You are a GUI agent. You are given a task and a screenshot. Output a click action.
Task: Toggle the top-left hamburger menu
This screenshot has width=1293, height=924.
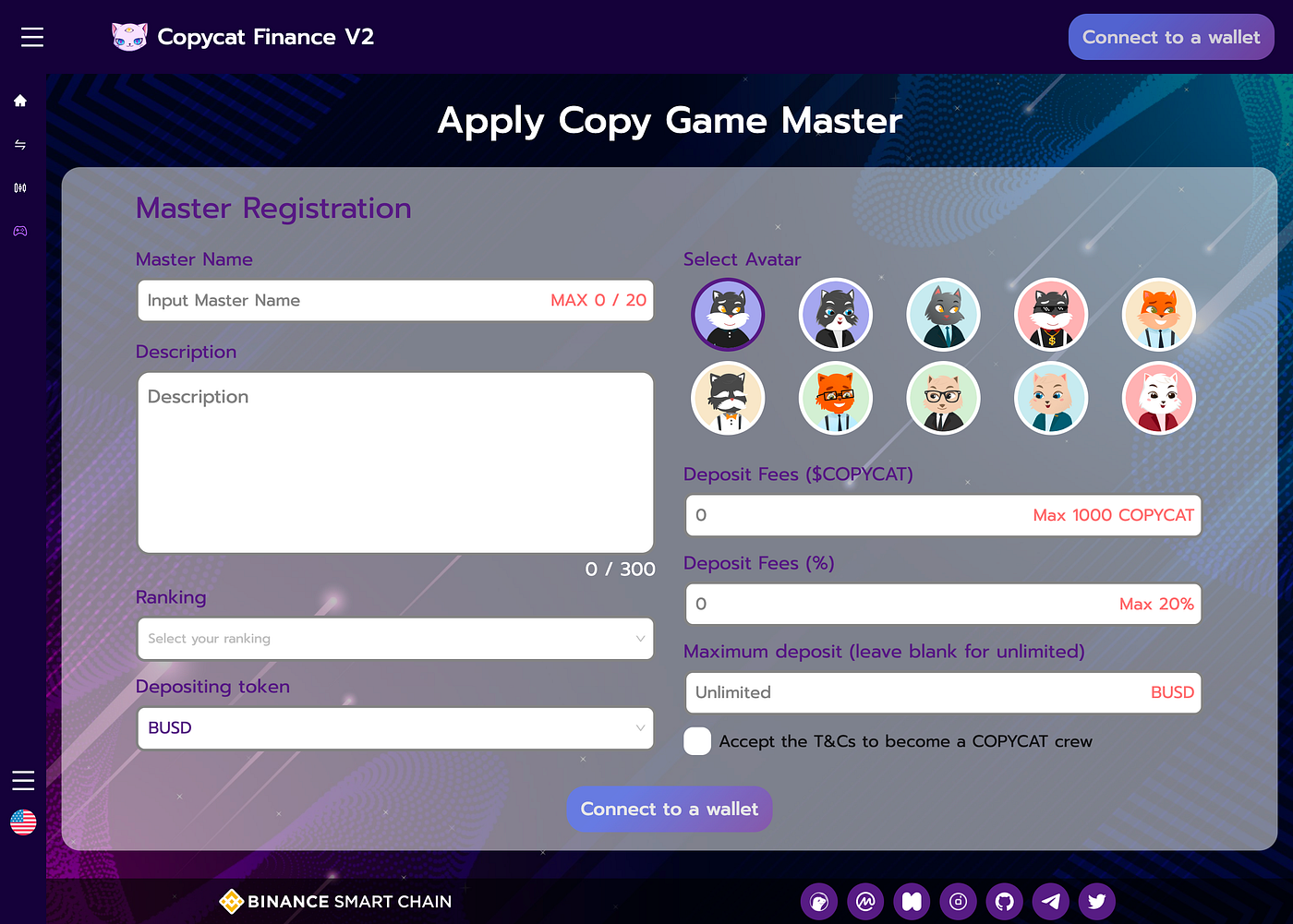pos(32,37)
